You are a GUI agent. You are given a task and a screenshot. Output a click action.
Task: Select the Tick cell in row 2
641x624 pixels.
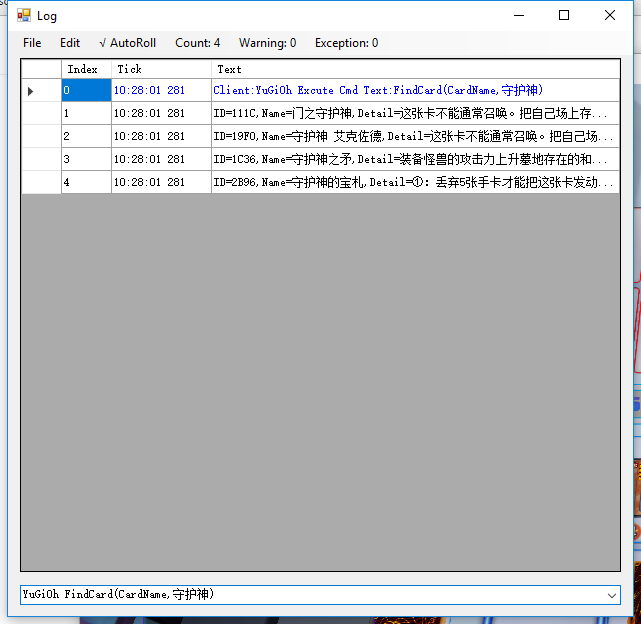point(161,136)
